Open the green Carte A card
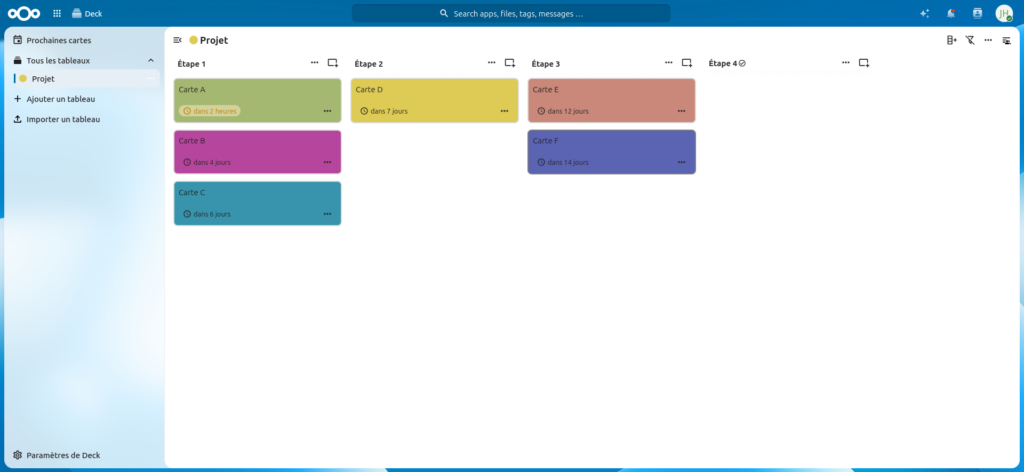 [257, 101]
